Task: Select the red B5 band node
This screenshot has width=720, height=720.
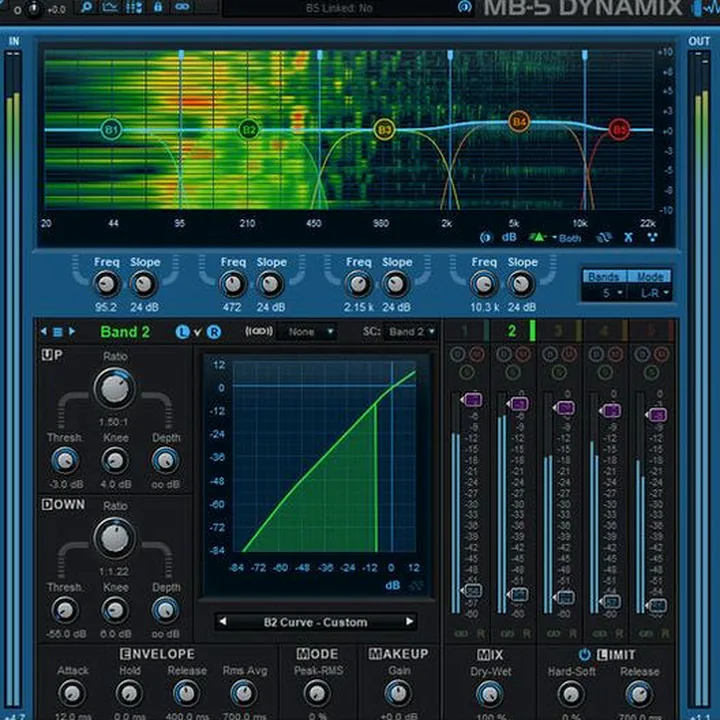Action: point(619,129)
